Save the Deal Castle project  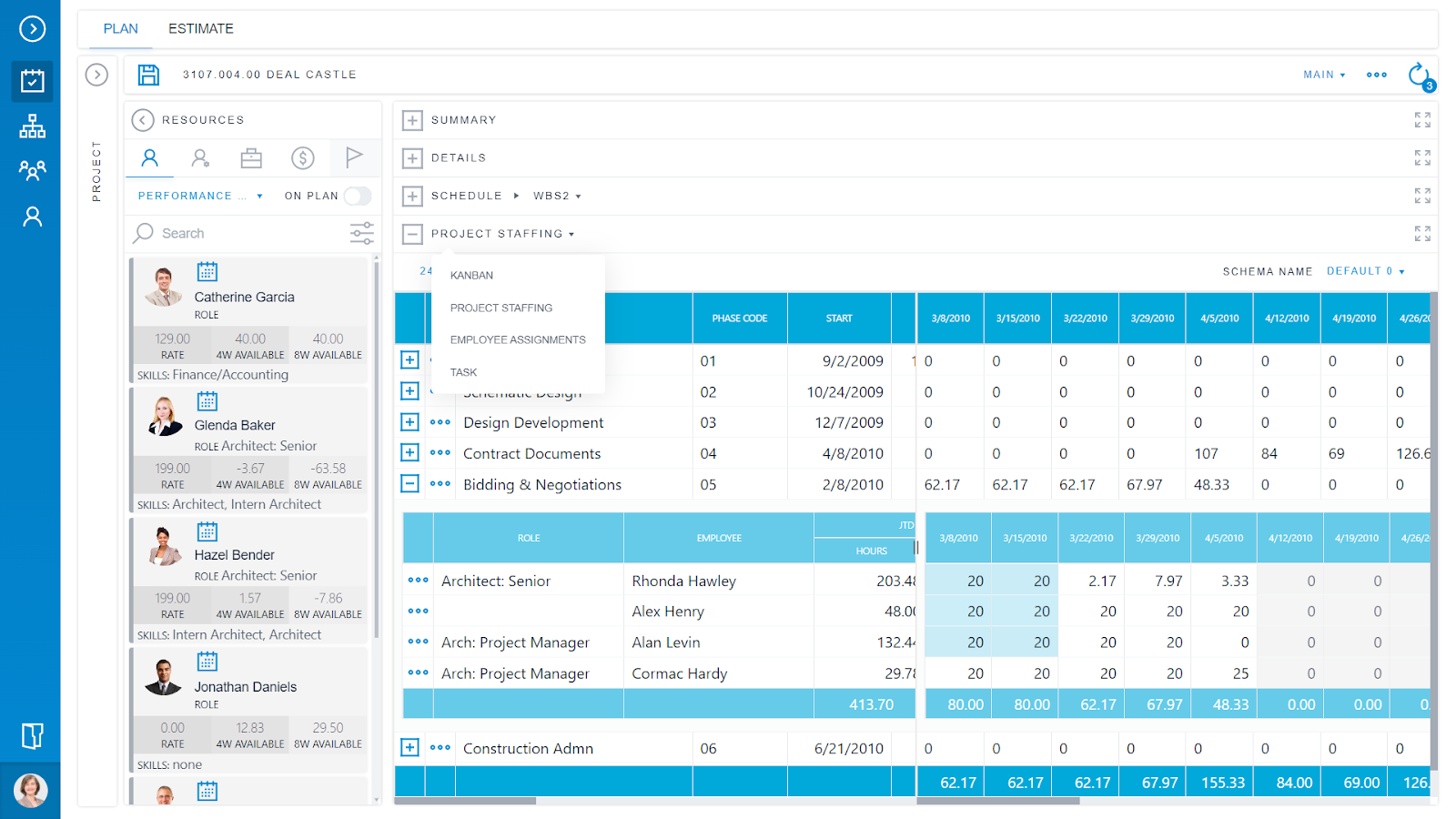pyautogui.click(x=148, y=75)
